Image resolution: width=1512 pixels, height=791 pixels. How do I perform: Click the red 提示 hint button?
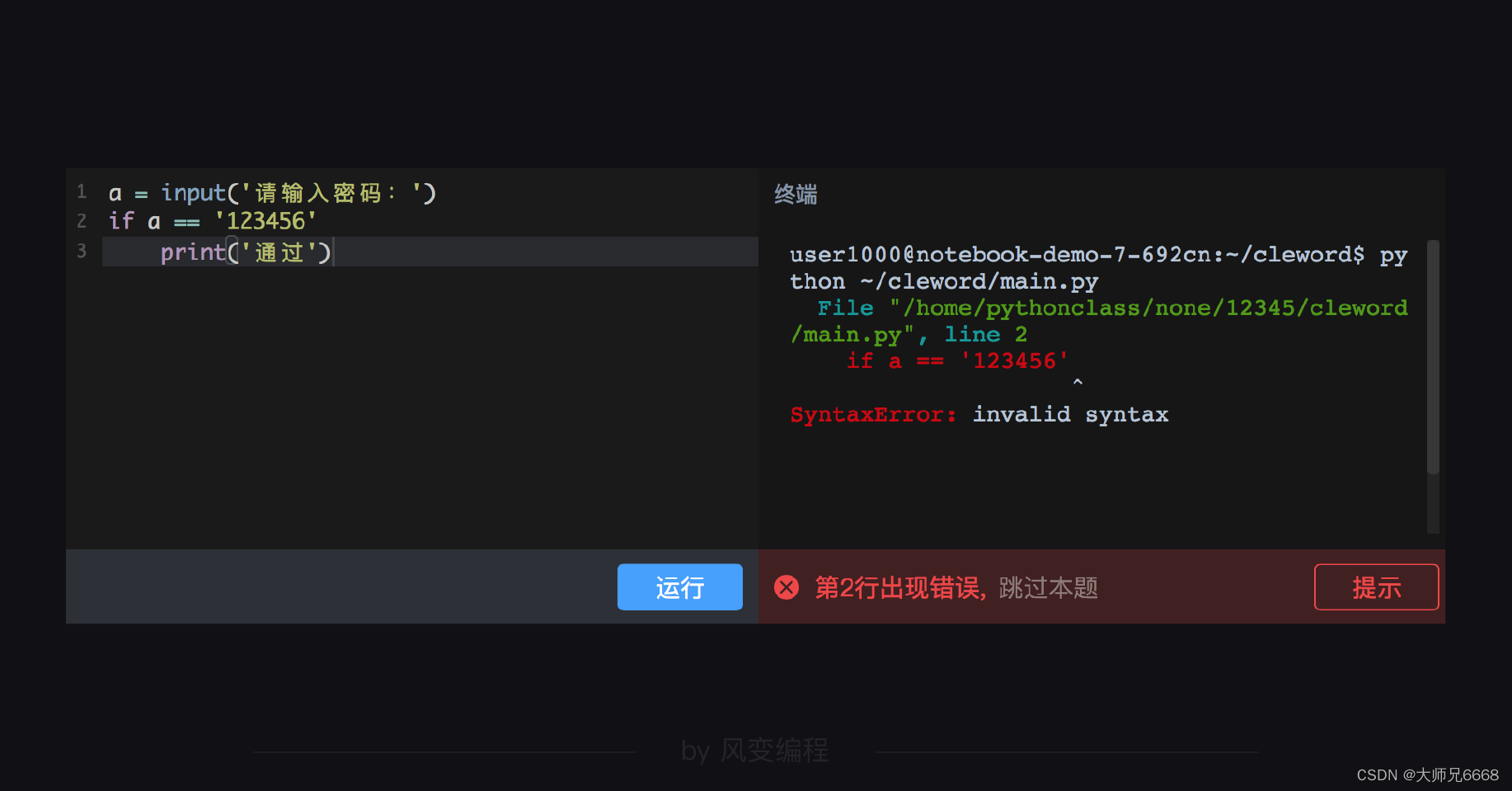click(1376, 587)
